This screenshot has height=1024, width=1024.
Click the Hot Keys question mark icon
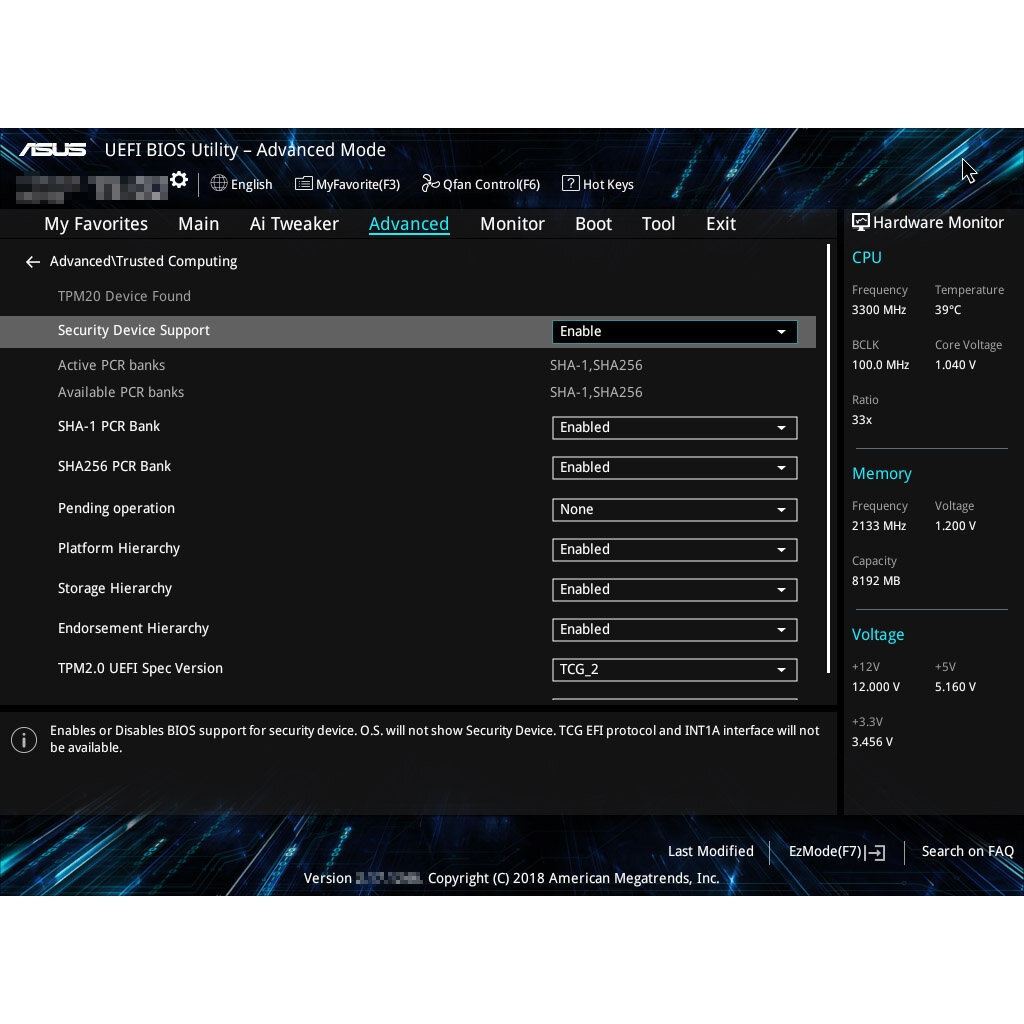[571, 184]
